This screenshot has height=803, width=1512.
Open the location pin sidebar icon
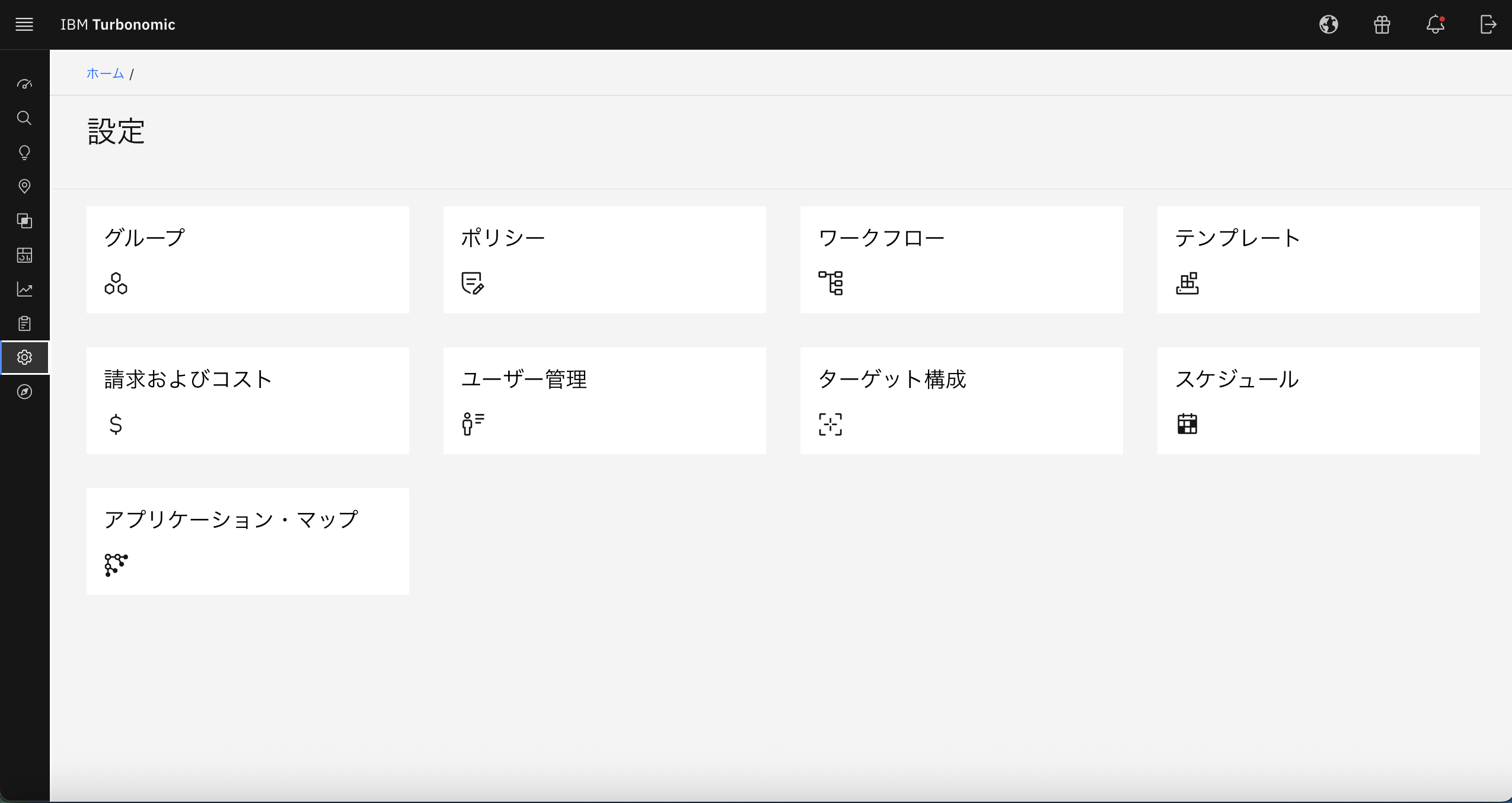pos(24,187)
